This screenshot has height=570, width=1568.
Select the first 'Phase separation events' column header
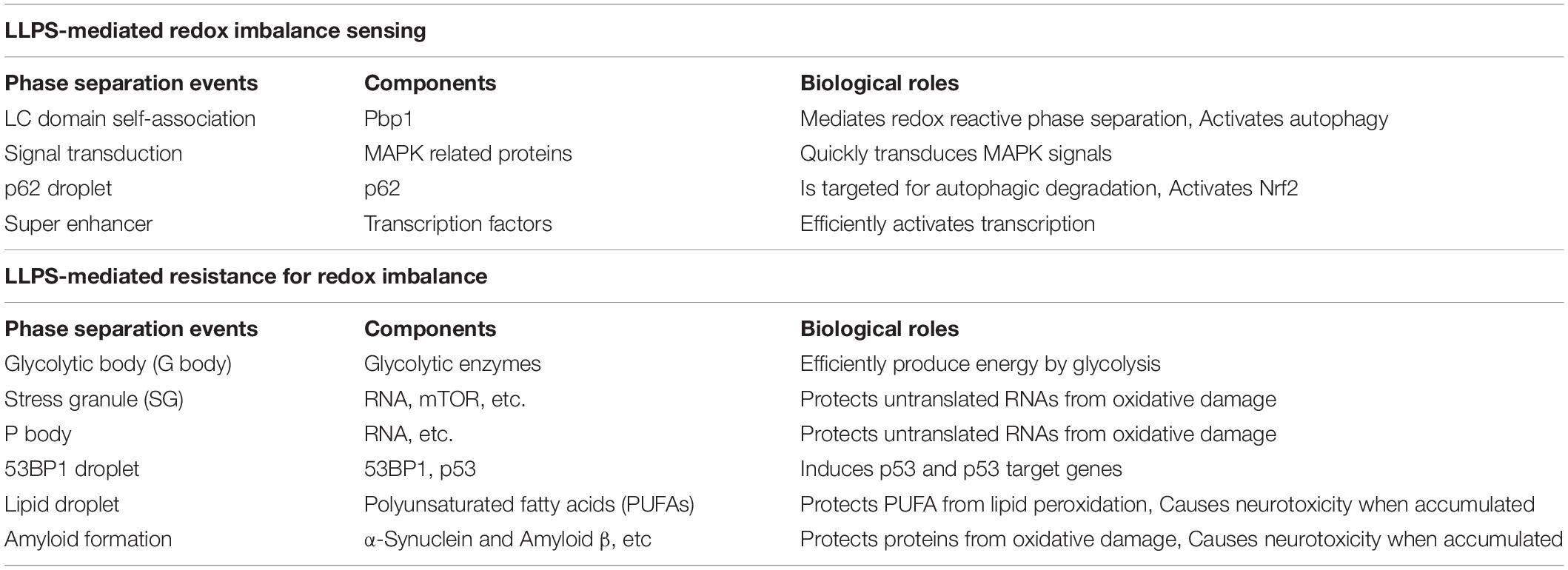point(131,83)
